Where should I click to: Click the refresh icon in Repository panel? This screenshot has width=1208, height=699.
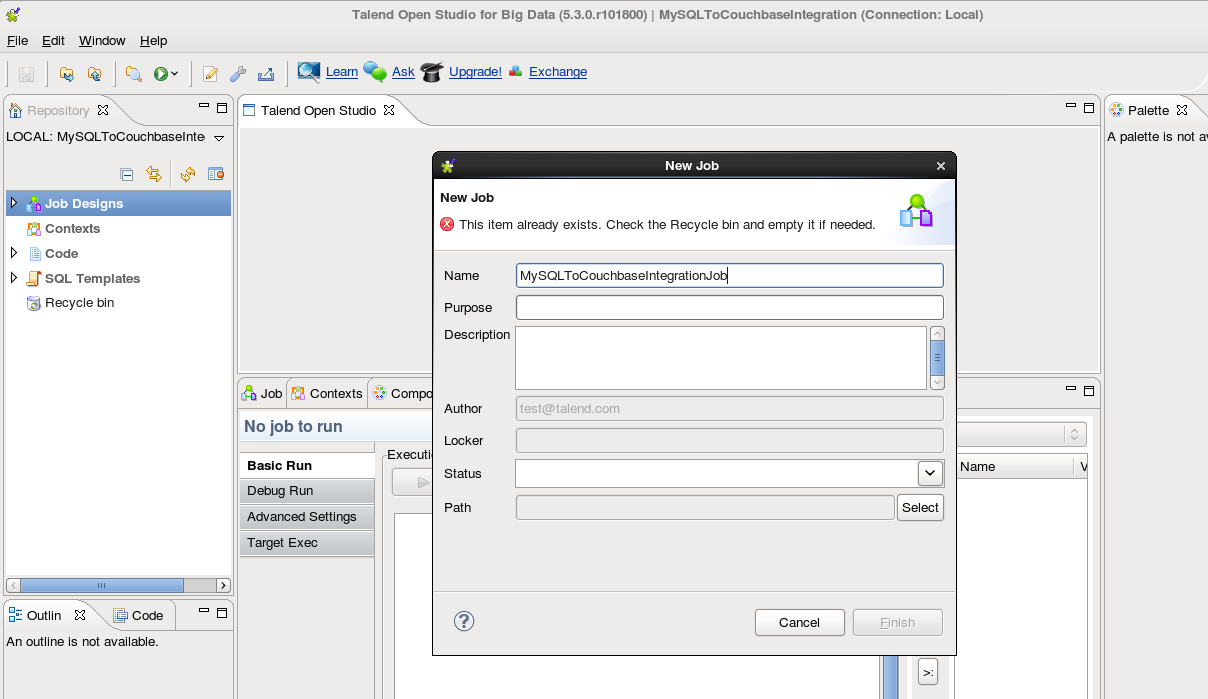coord(187,174)
